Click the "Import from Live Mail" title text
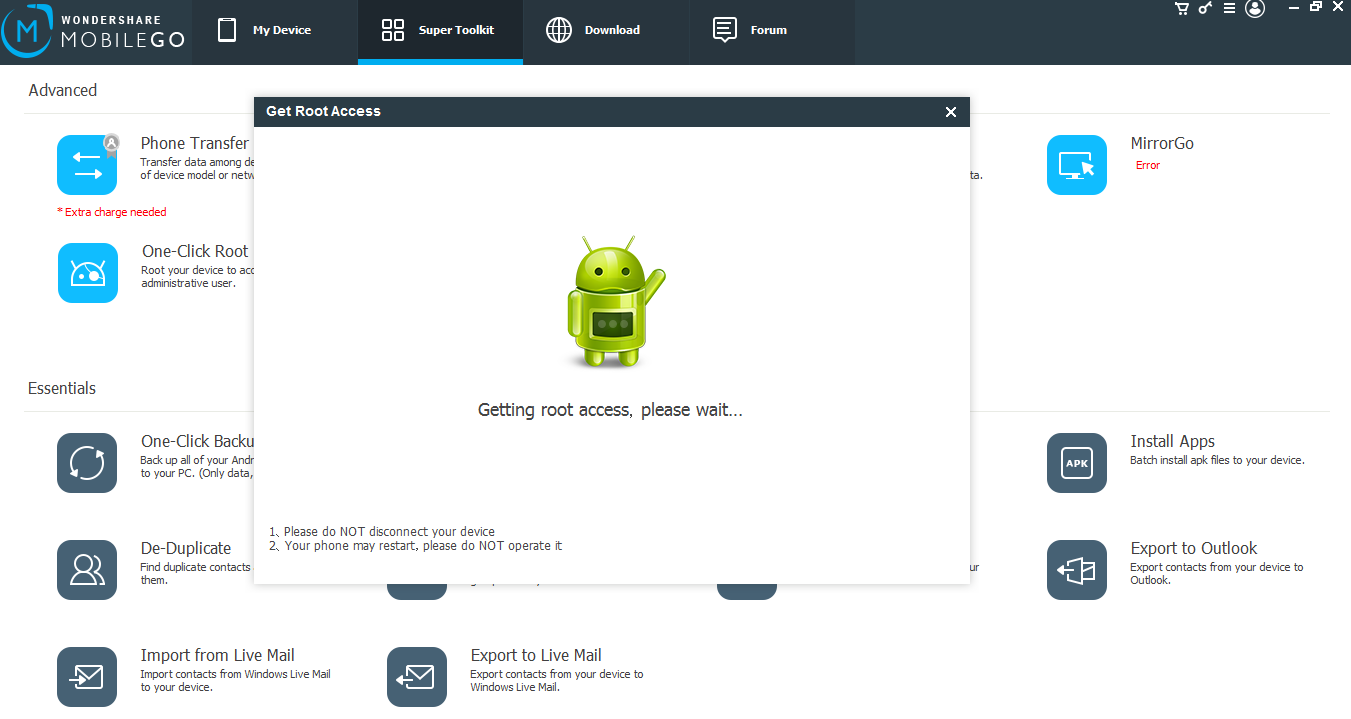 [218, 655]
